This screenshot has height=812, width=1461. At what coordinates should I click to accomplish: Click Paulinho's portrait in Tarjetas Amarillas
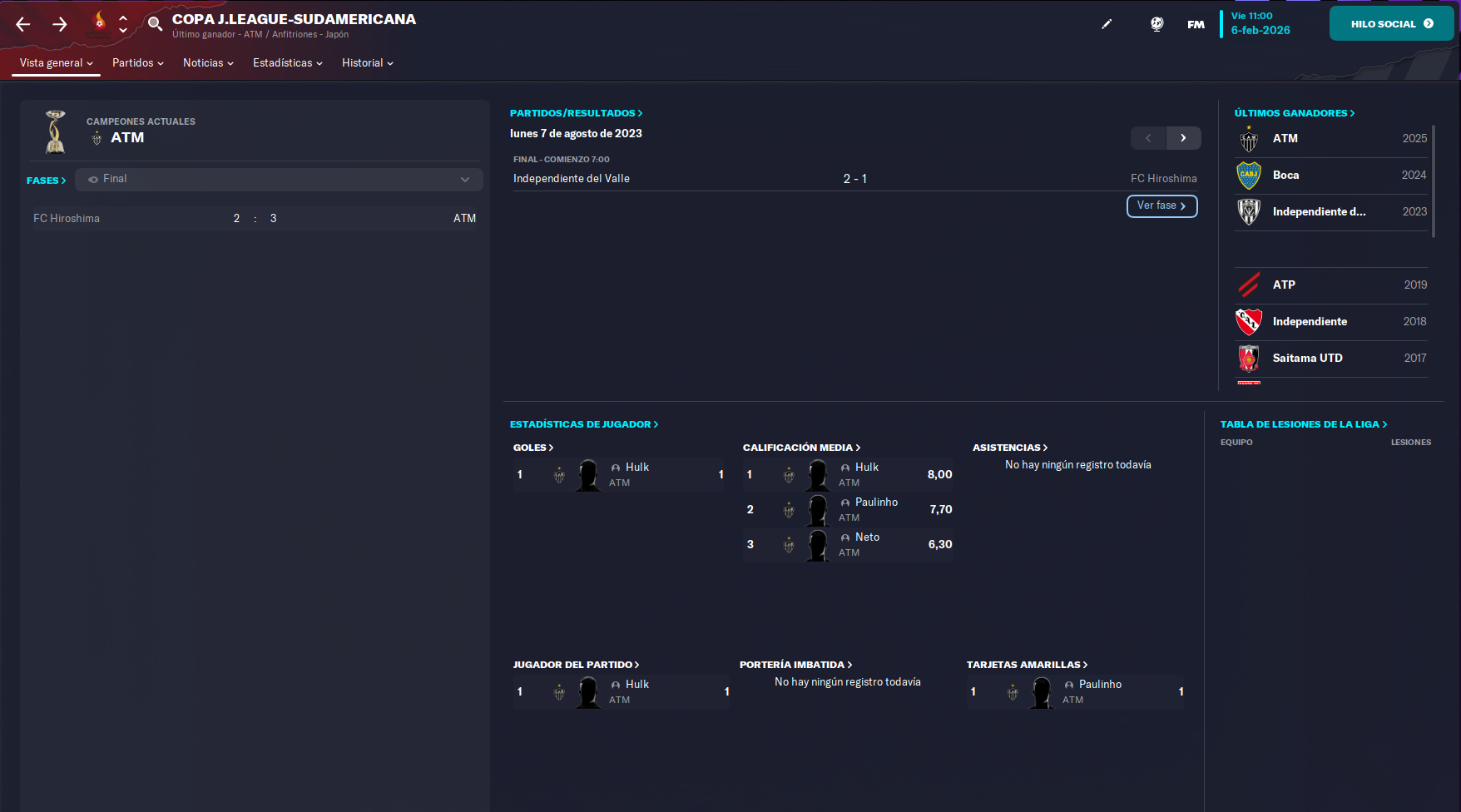coord(1042,692)
